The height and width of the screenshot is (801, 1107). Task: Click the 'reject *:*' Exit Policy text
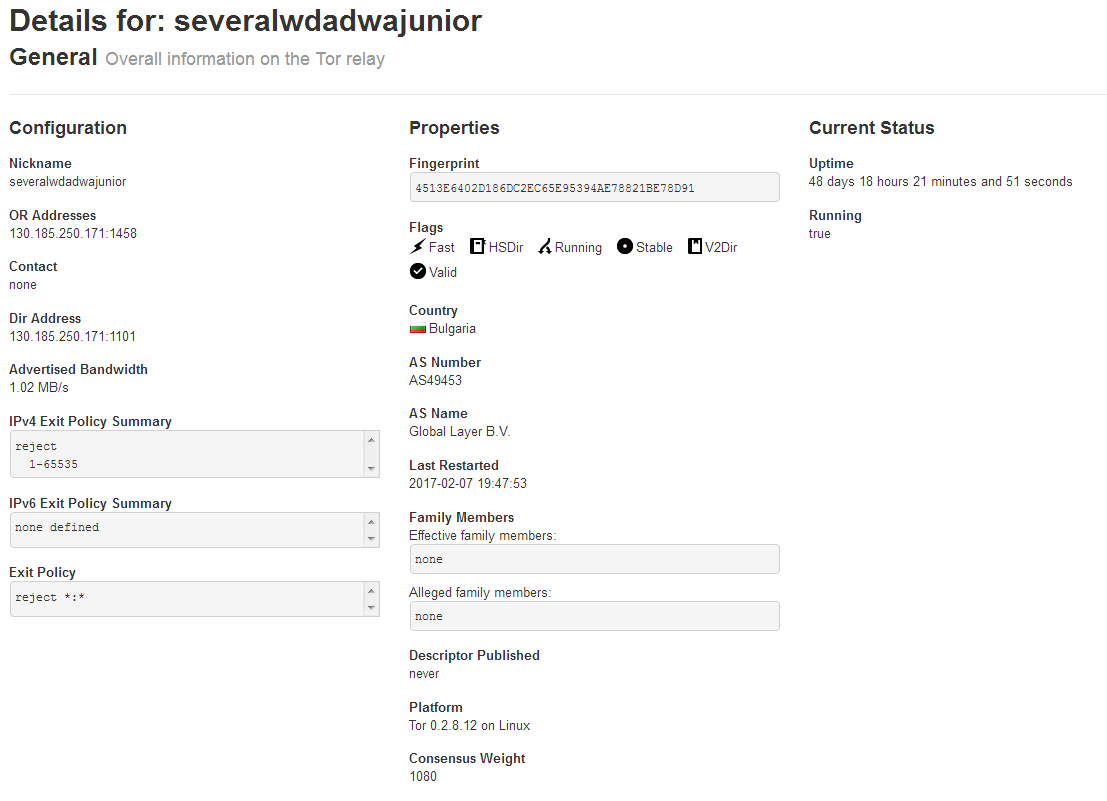pyautogui.click(x=57, y=598)
